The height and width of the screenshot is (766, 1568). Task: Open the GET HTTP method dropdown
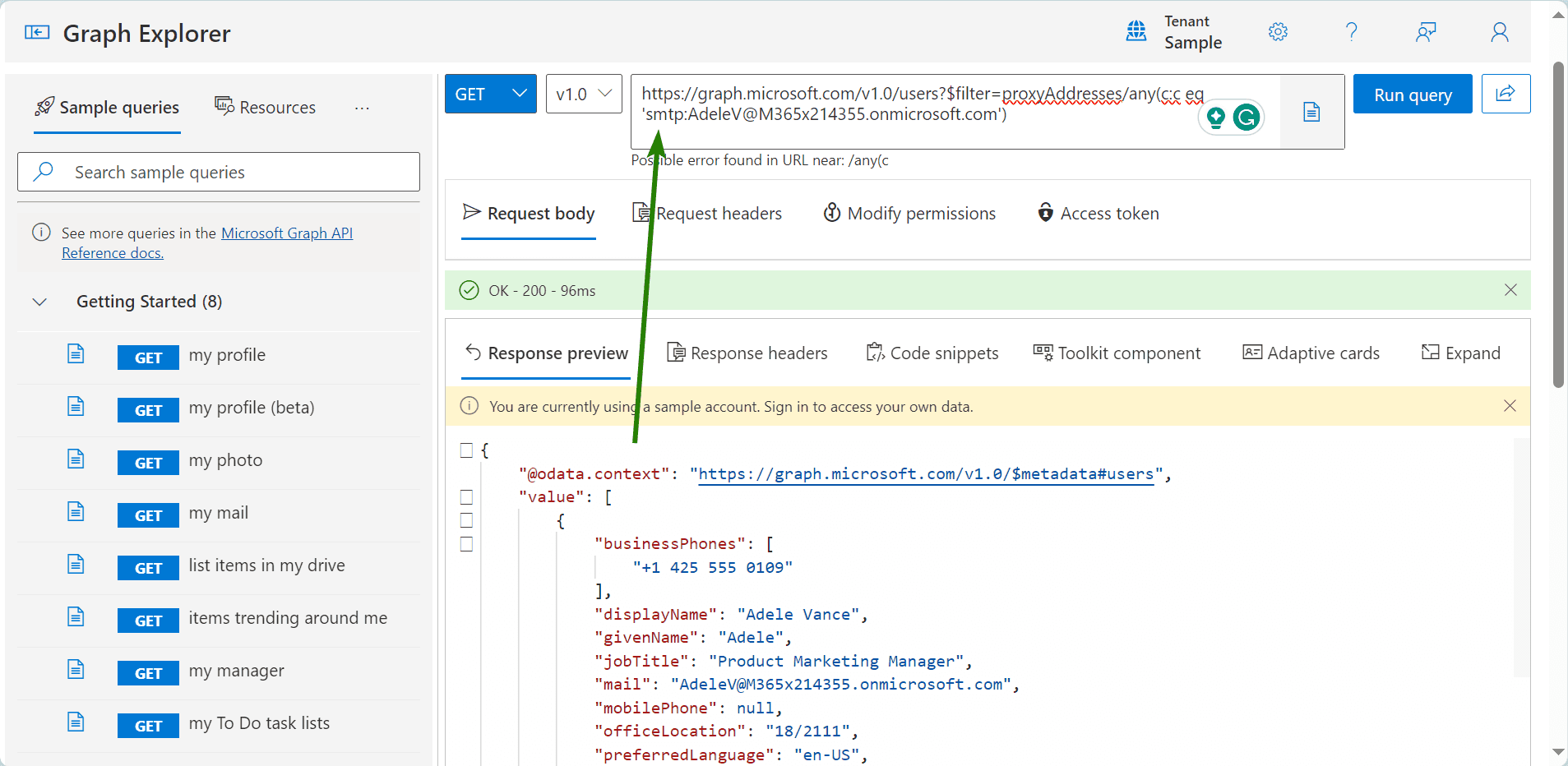491,94
